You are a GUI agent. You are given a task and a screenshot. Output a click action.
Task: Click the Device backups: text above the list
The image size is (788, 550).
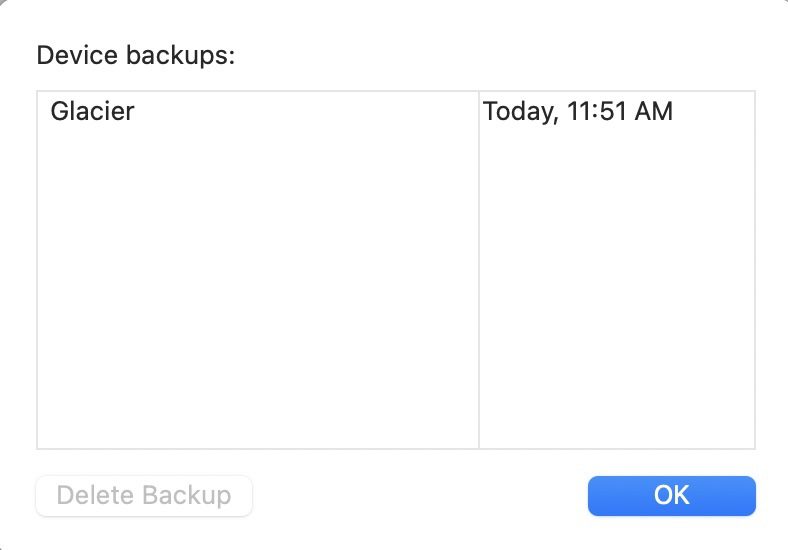click(135, 55)
